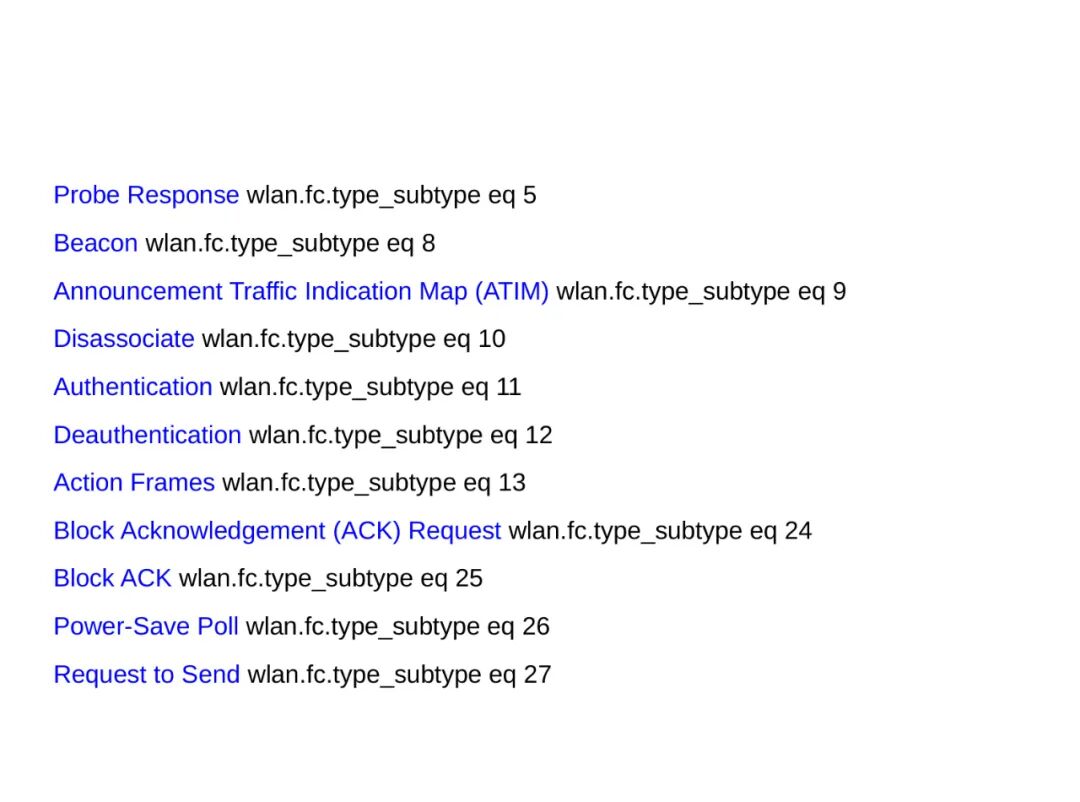Viewport: 1080px width, 802px height.
Task: Select filter text 'wlan.fc.type_subtype eq 27'
Action: 399,675
